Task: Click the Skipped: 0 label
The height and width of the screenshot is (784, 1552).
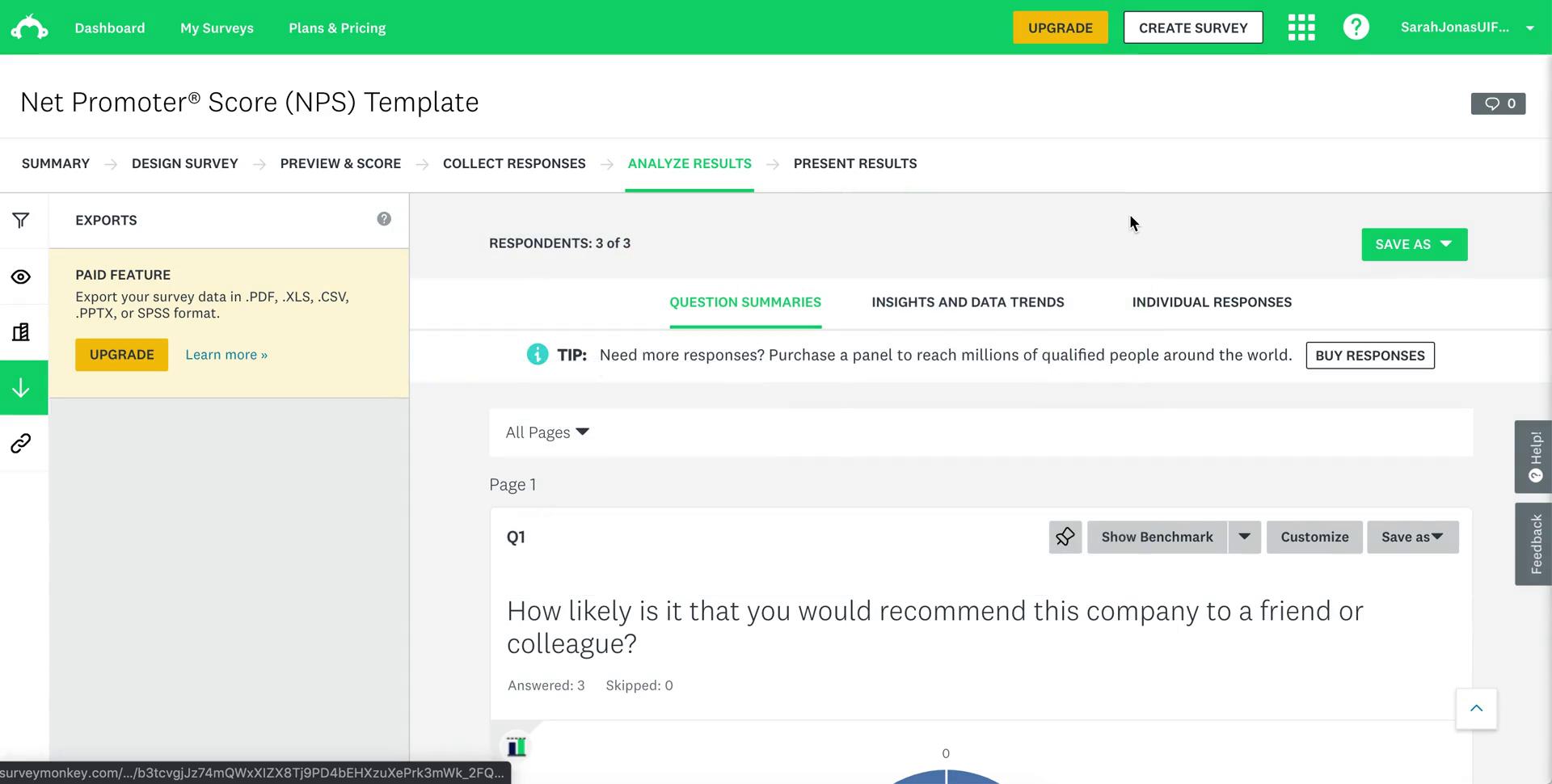Action: point(639,685)
